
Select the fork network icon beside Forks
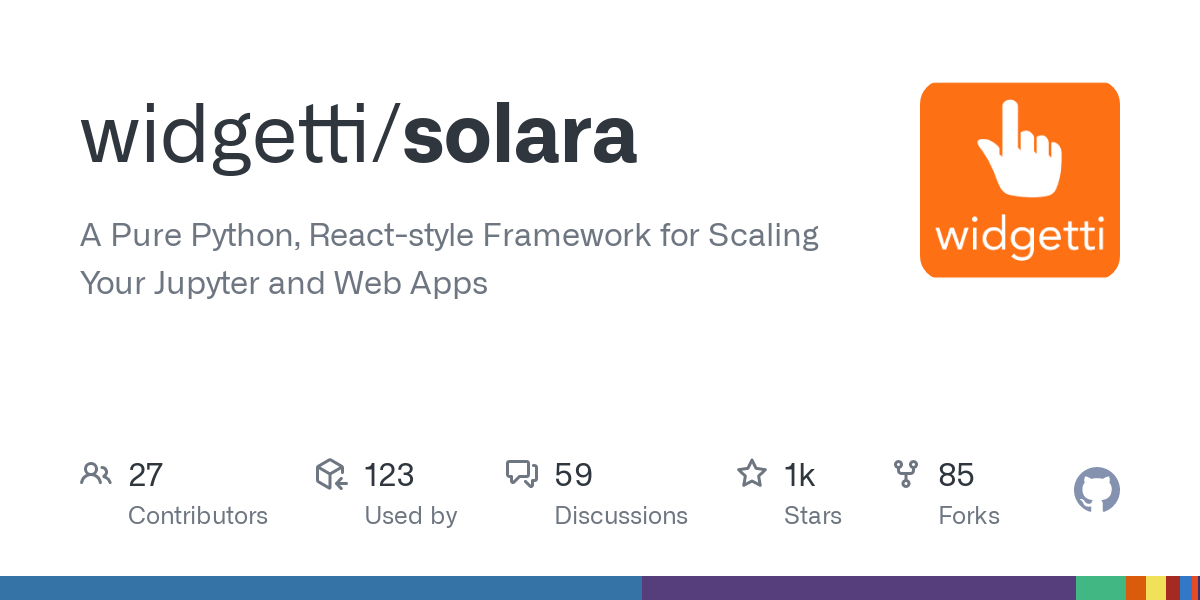905,474
